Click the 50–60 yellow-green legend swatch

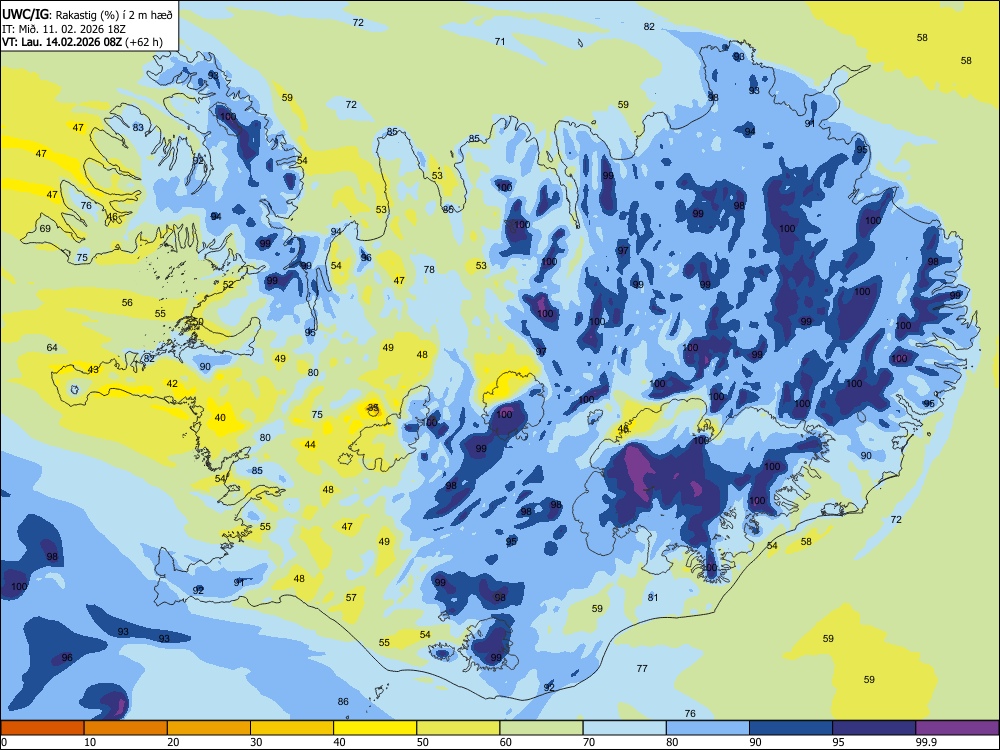(458, 728)
